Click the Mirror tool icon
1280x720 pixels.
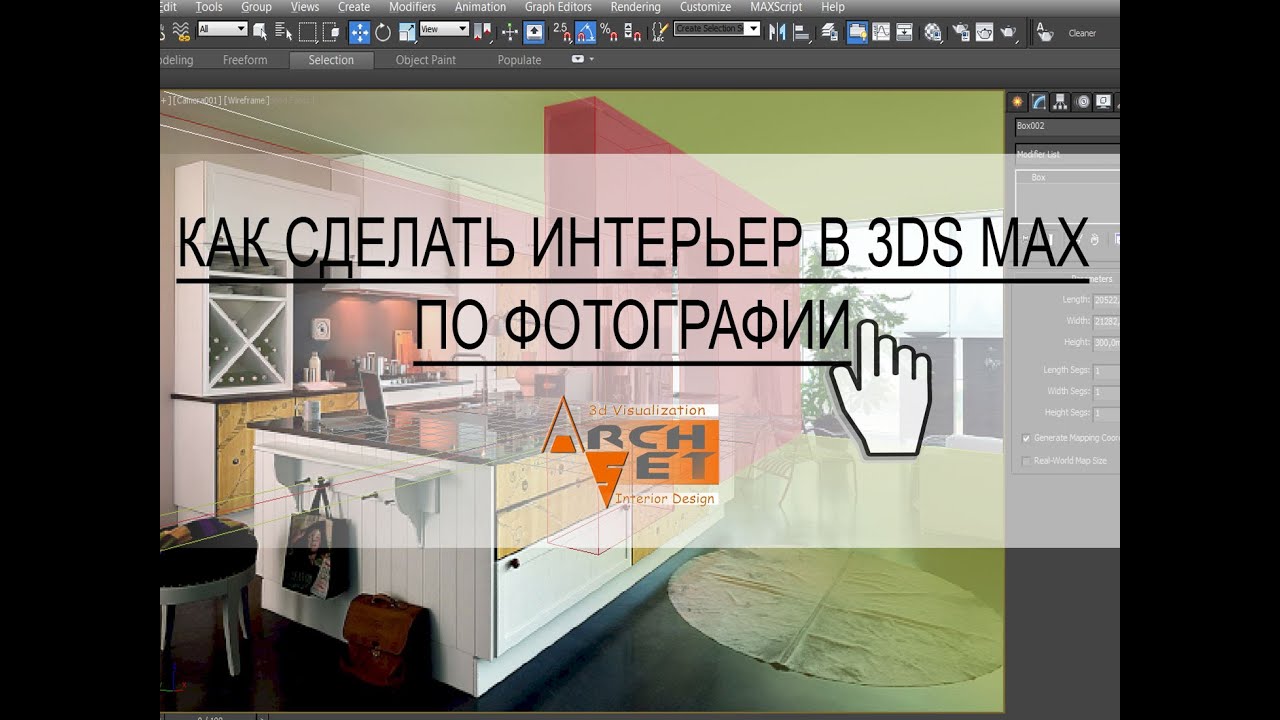click(x=777, y=32)
